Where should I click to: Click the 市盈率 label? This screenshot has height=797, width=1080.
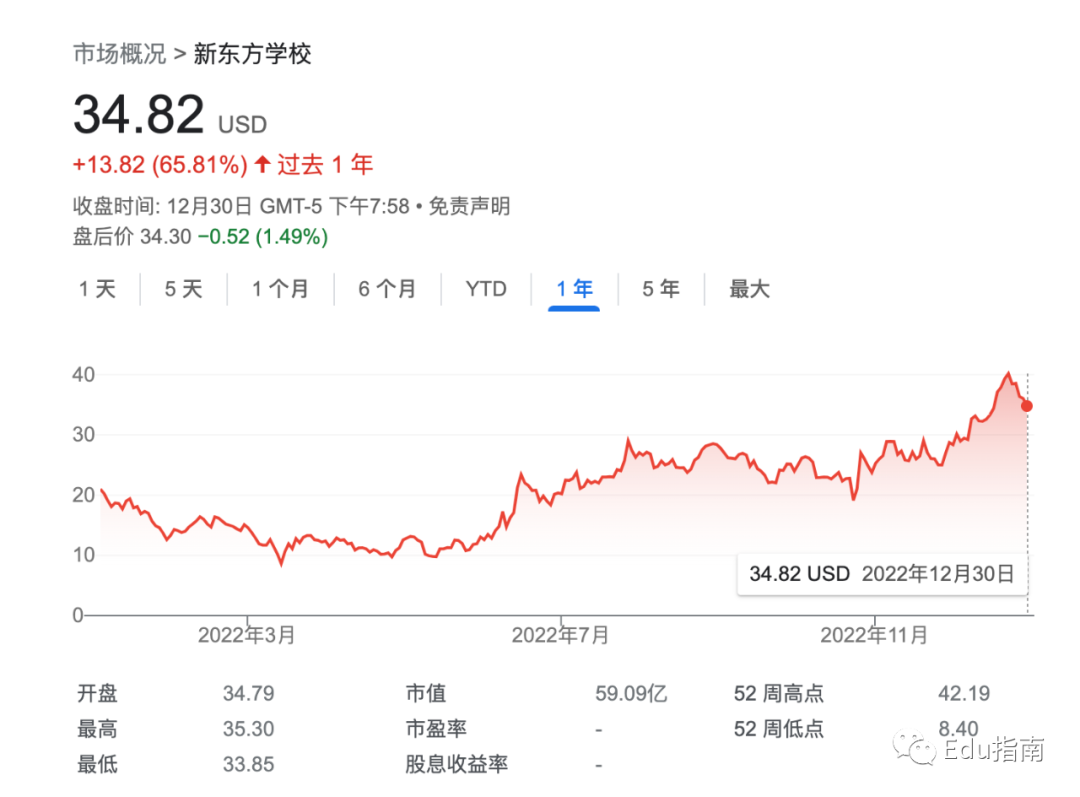(x=436, y=729)
